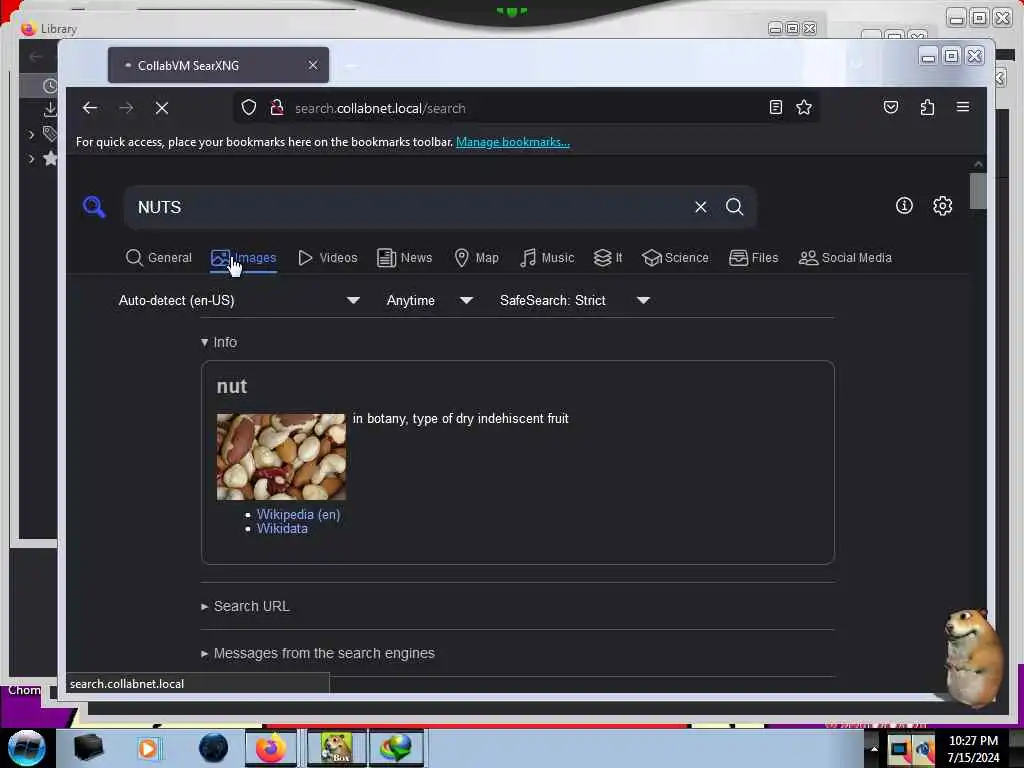Screen dimensions: 1024x768
Task: Toggle reader view icon in address bar
Action: [775, 107]
